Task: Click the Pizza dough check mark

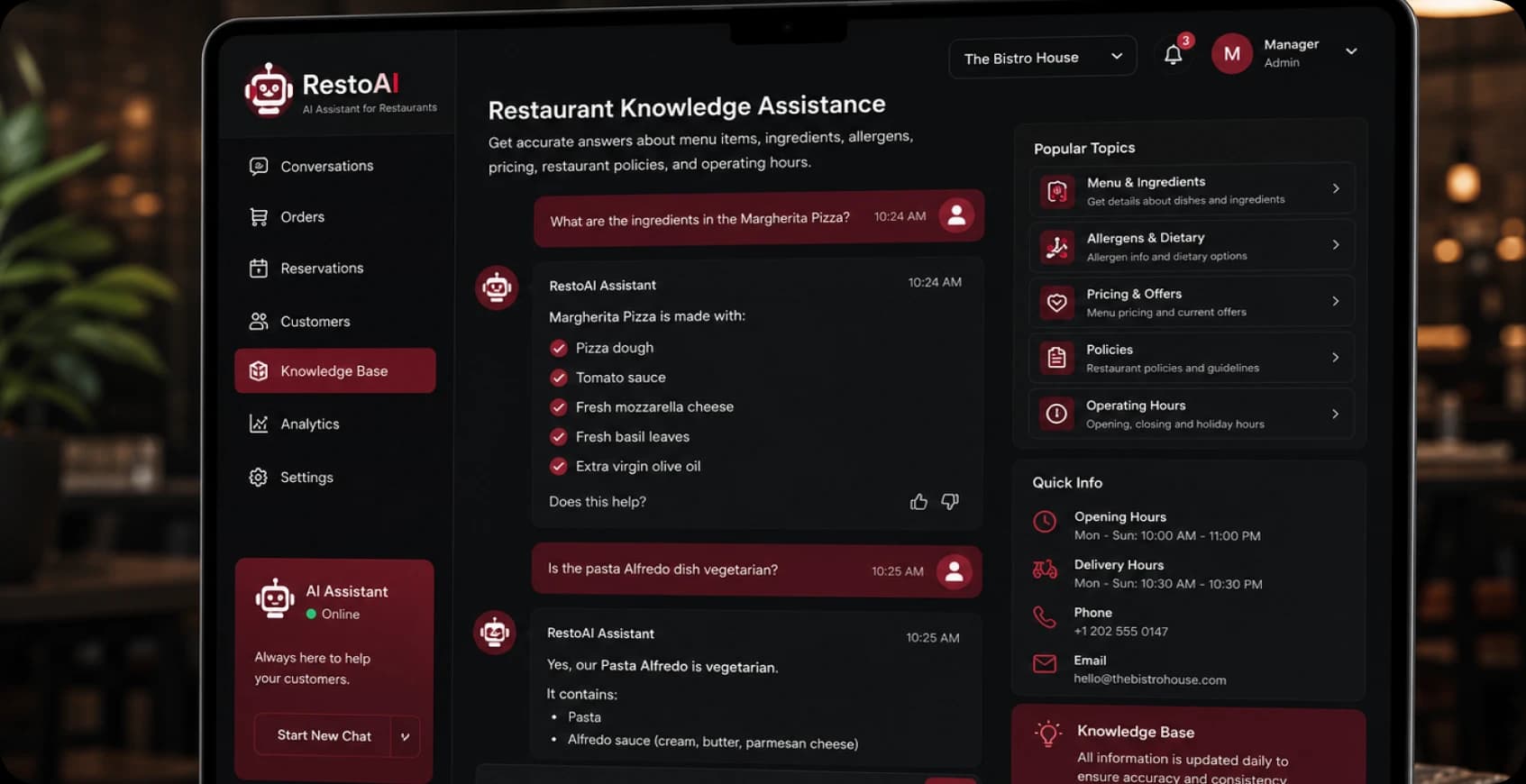Action: click(x=559, y=348)
